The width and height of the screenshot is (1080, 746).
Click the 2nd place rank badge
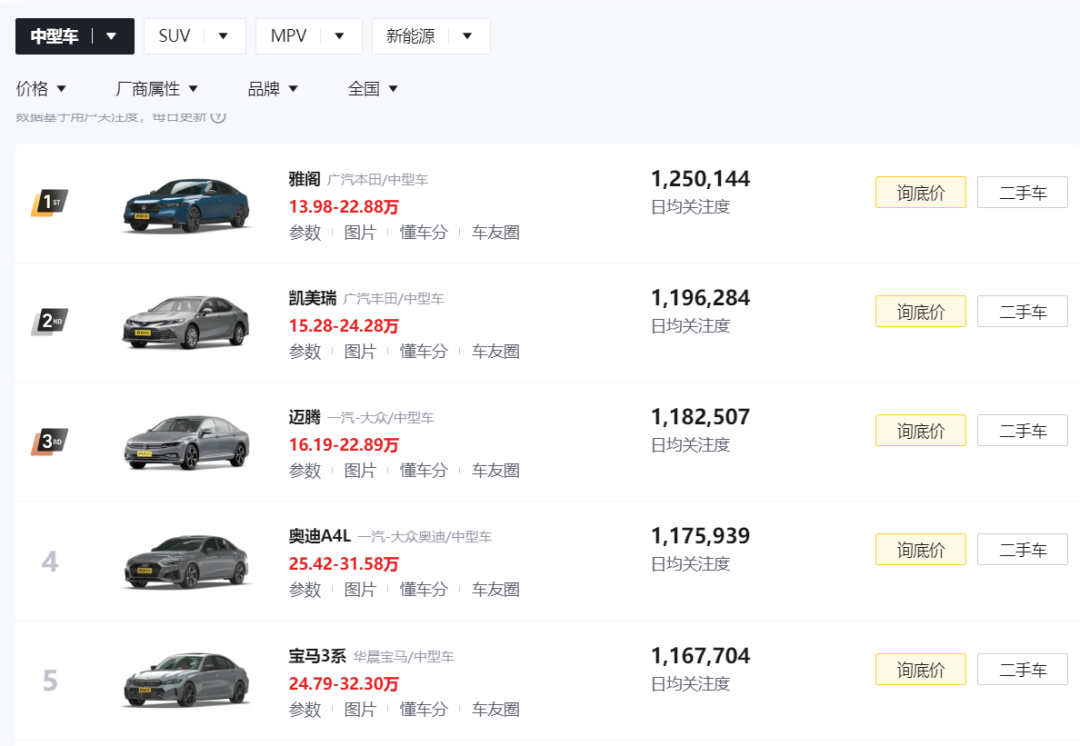(50, 322)
